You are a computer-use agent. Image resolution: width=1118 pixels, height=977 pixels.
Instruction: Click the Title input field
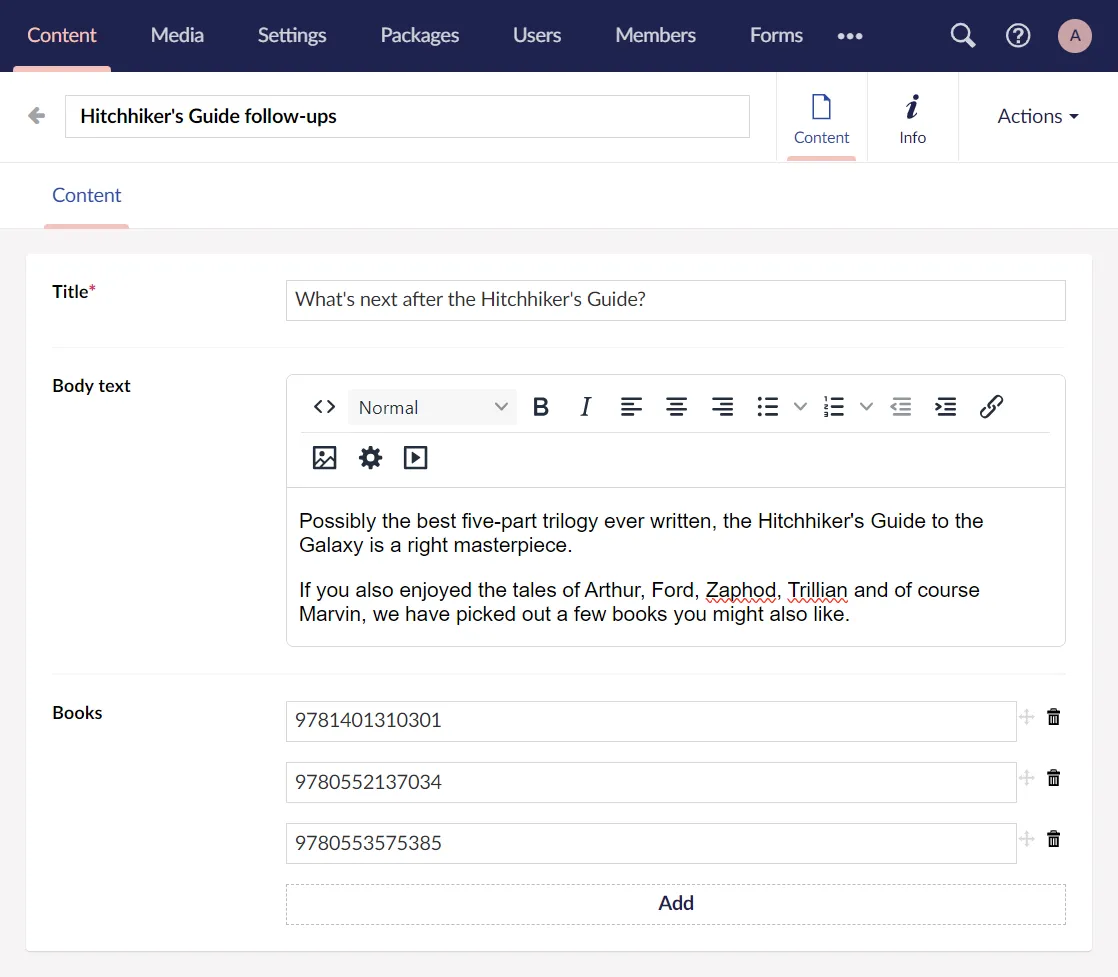675,300
